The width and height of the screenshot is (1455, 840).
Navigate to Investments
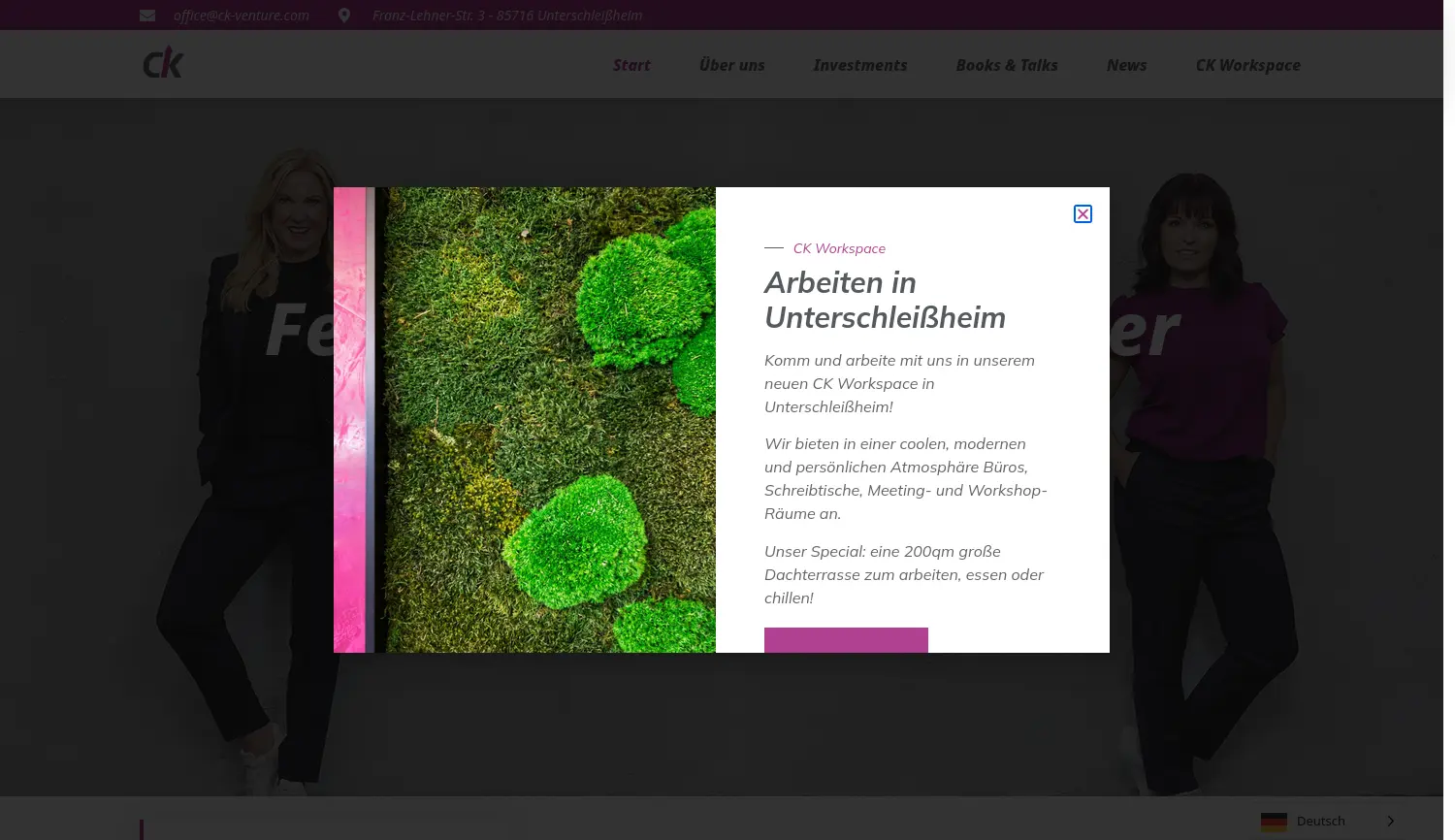coord(859,65)
